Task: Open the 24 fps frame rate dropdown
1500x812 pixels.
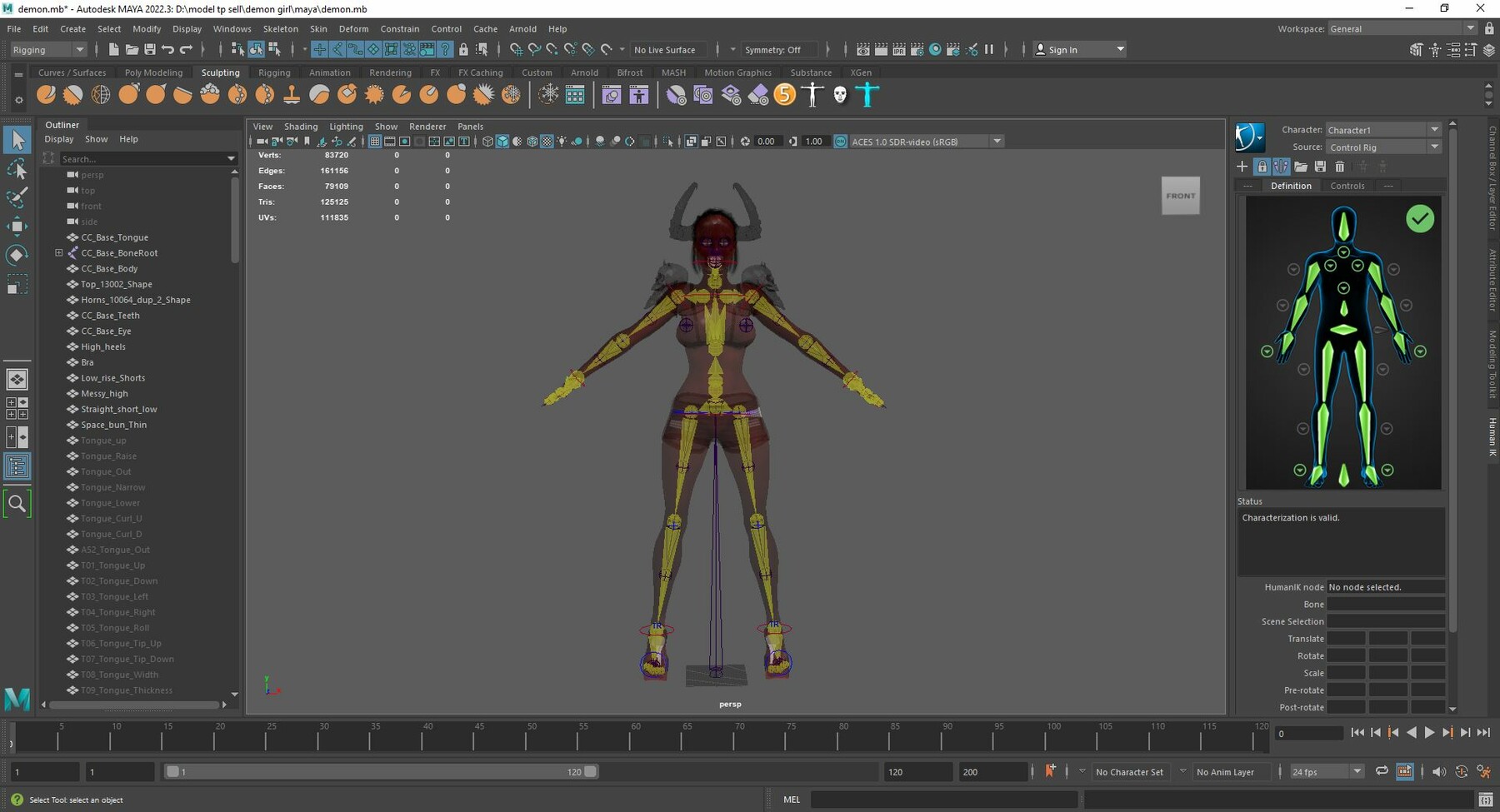Action: tap(1327, 772)
